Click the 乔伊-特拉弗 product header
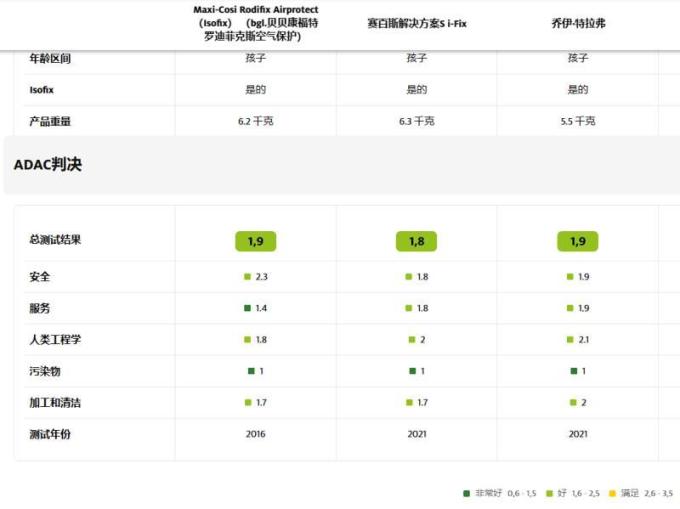This screenshot has height=509, width=680. [578, 23]
